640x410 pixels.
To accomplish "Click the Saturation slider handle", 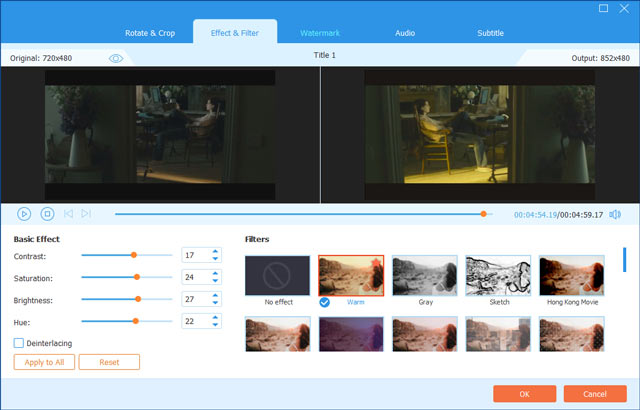I will (137, 277).
